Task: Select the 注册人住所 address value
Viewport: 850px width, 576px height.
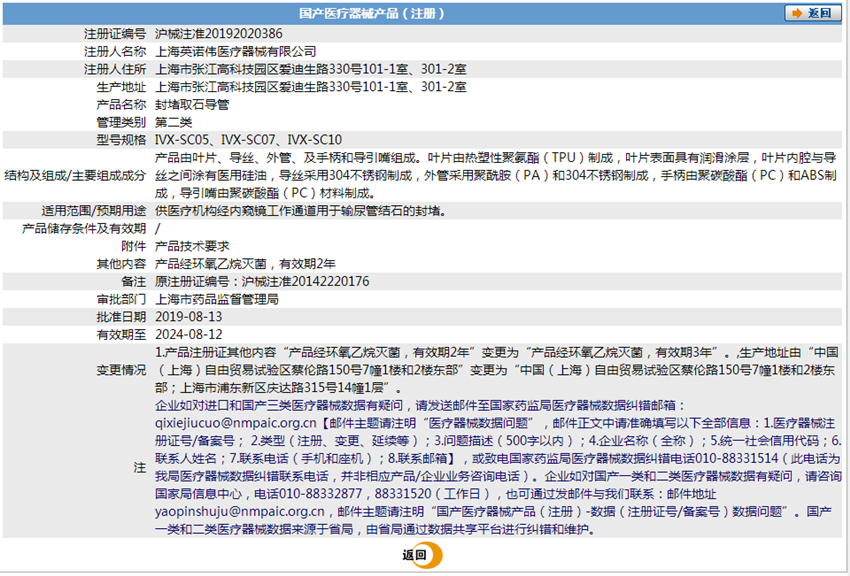Action: point(311,69)
